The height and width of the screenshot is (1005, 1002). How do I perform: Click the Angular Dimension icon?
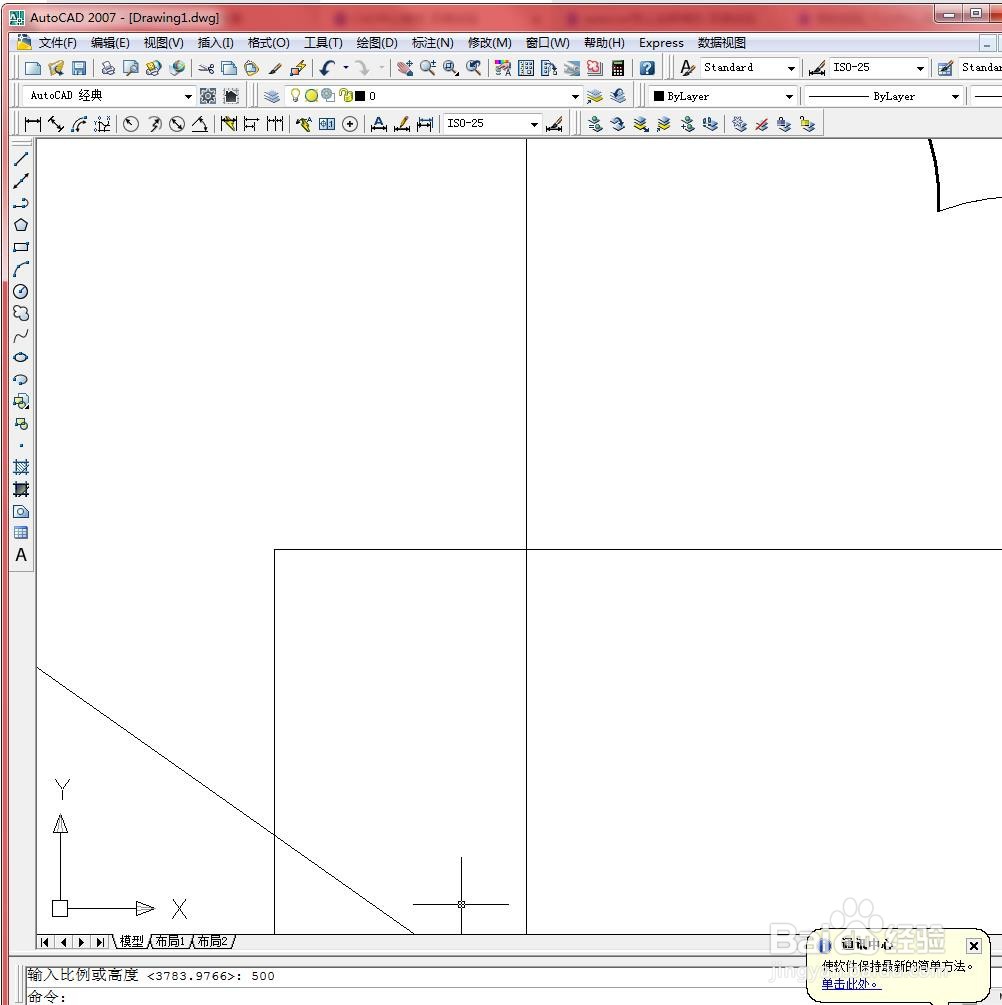pos(200,124)
